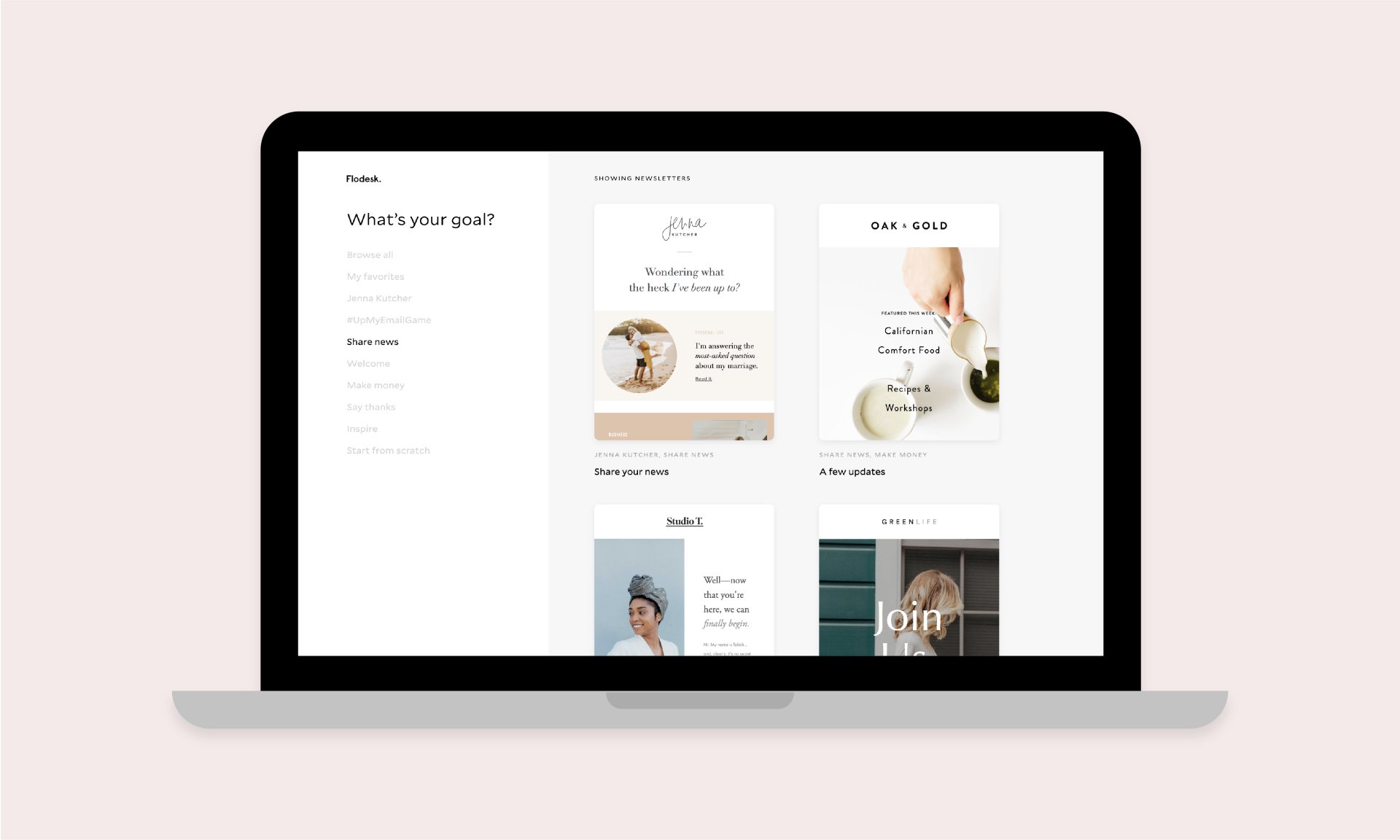Select the 'Make money' category icon
This screenshot has height=840, width=1400.
tap(375, 385)
